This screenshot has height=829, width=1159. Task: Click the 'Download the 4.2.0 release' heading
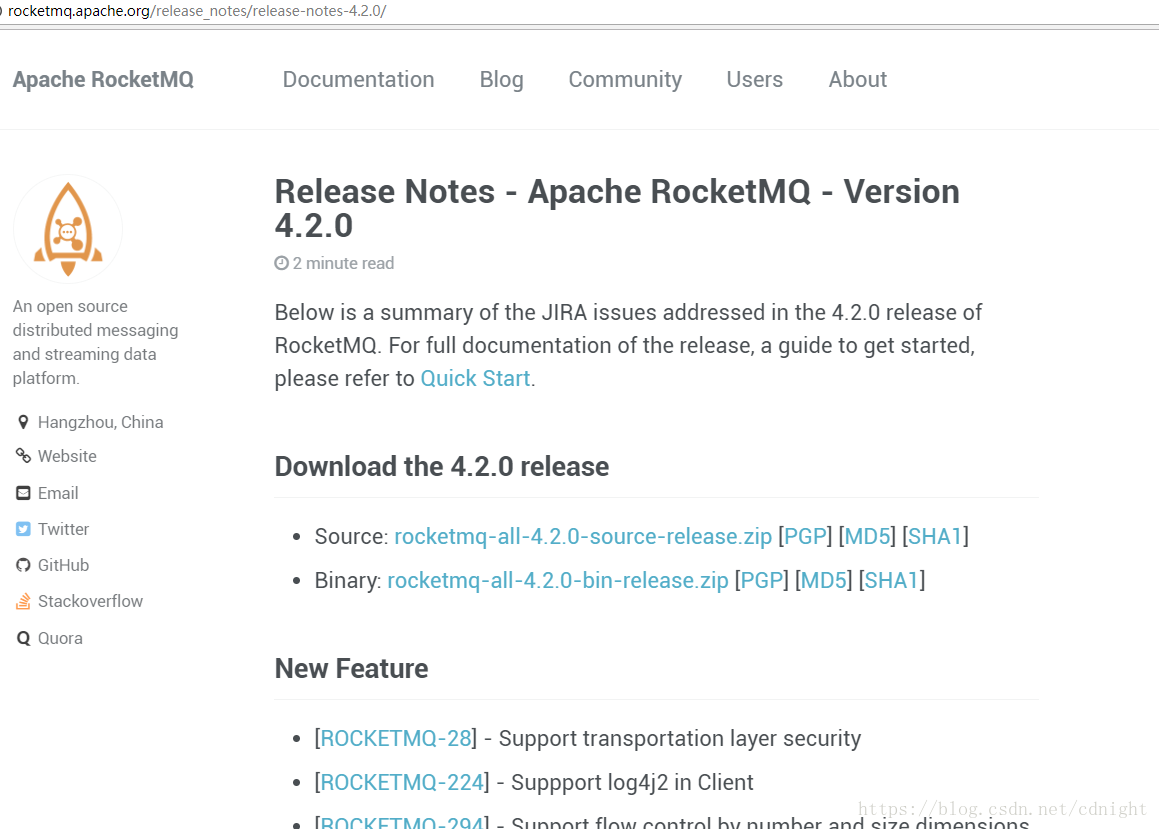click(x=441, y=467)
